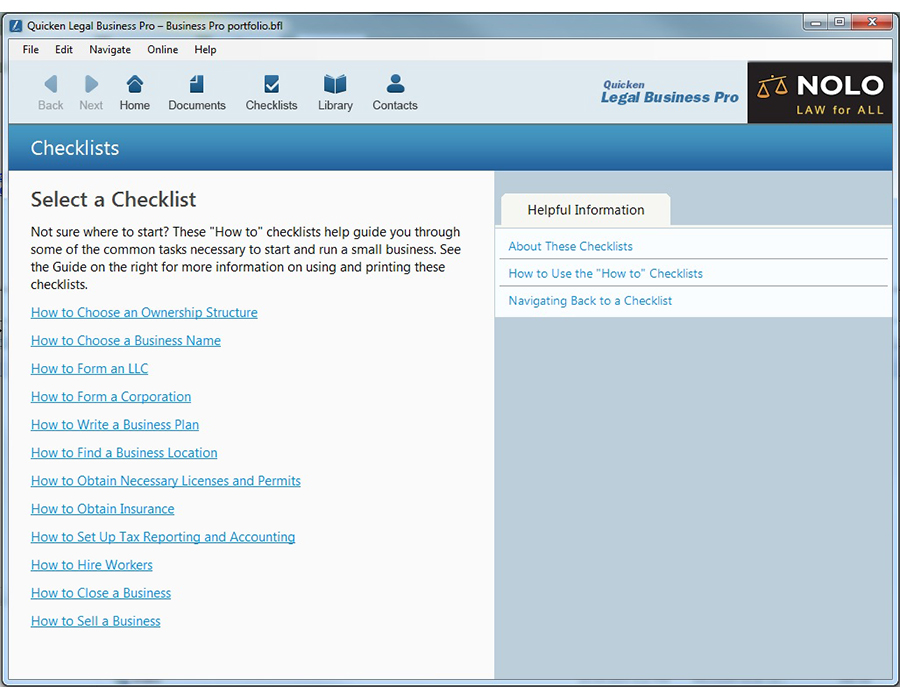Open How to Write a Business Plan
Image resolution: width=900 pixels, height=700 pixels.
(115, 425)
